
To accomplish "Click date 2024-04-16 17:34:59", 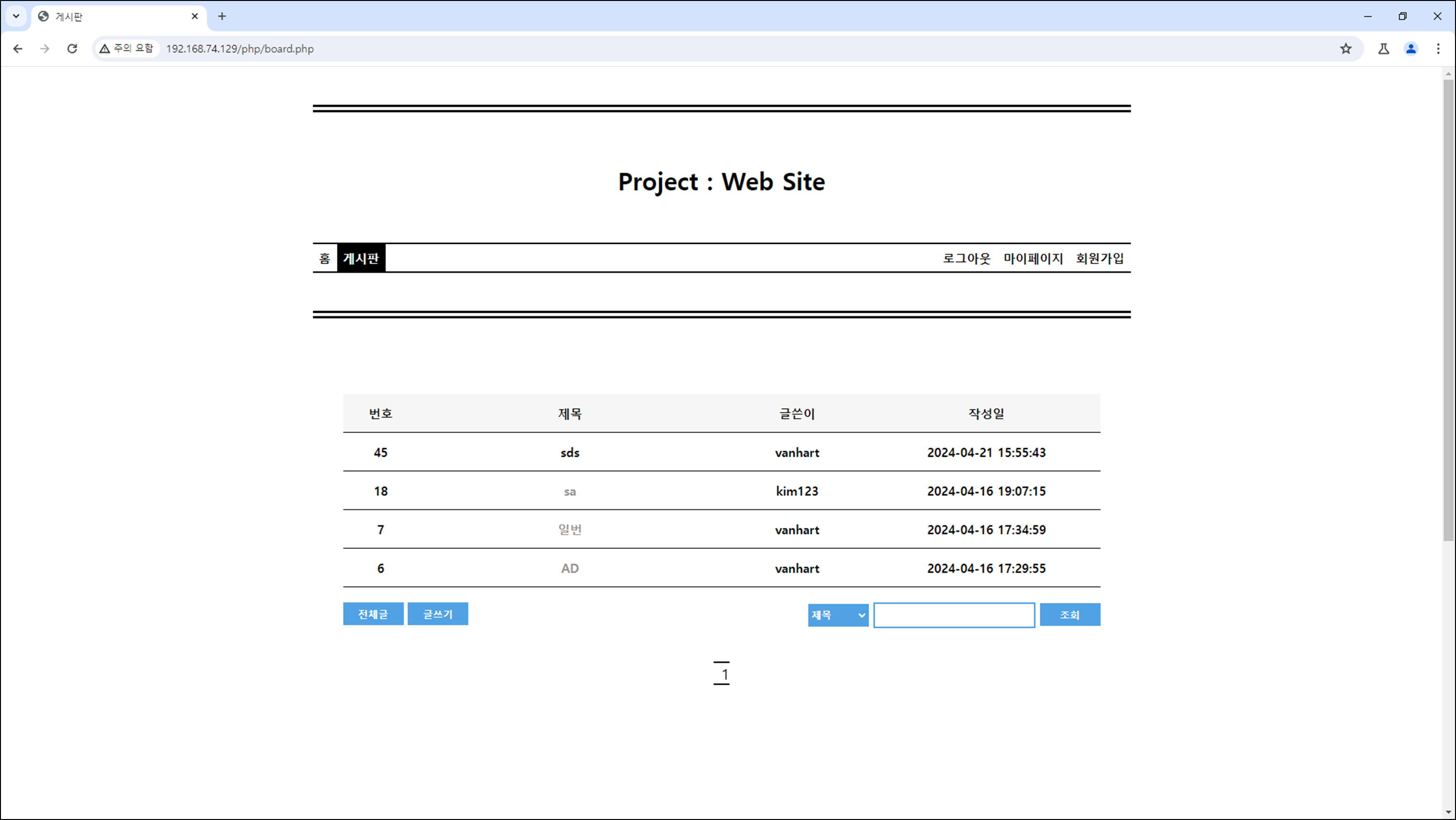I will 986,530.
